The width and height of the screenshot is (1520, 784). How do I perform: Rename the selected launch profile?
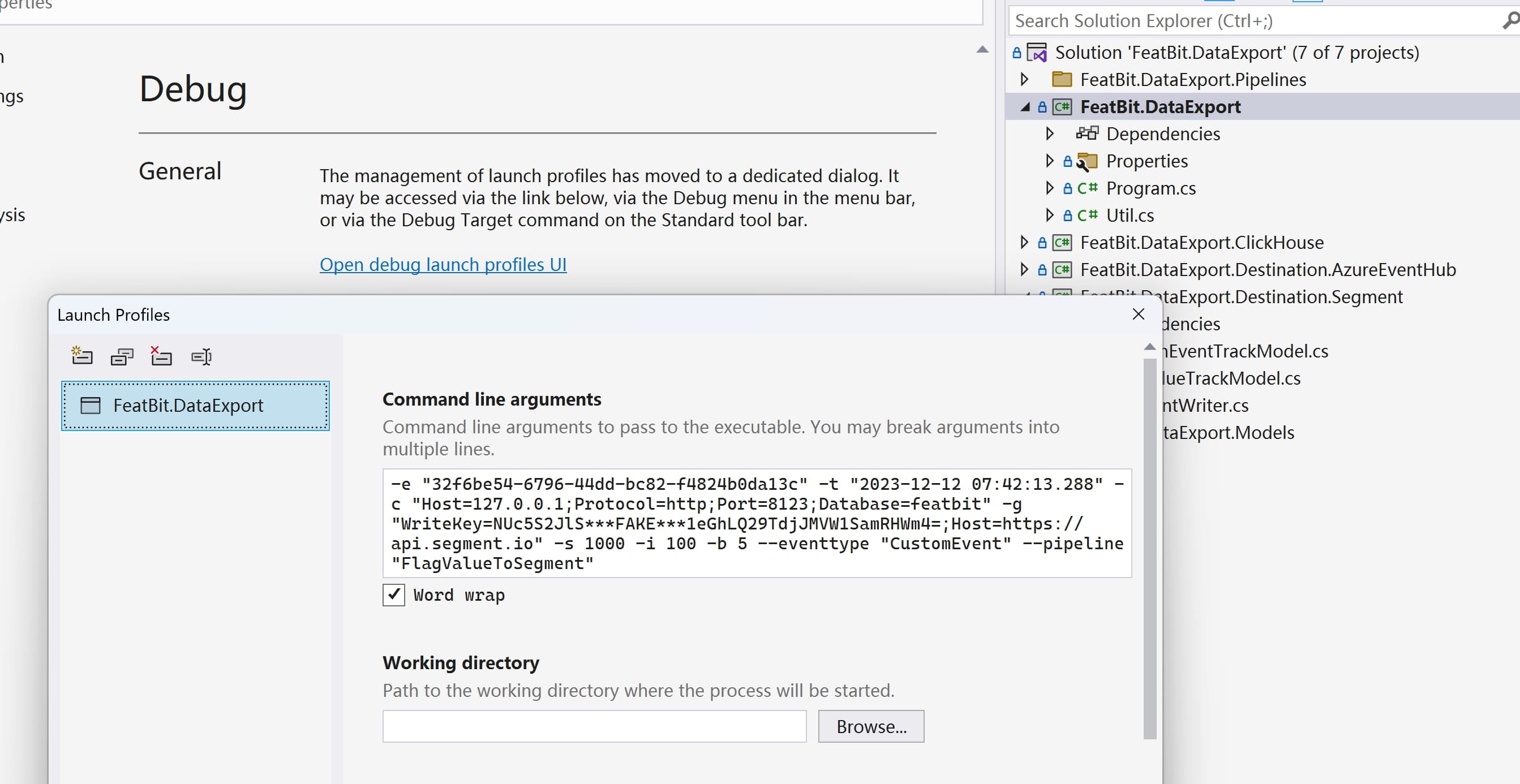click(201, 356)
